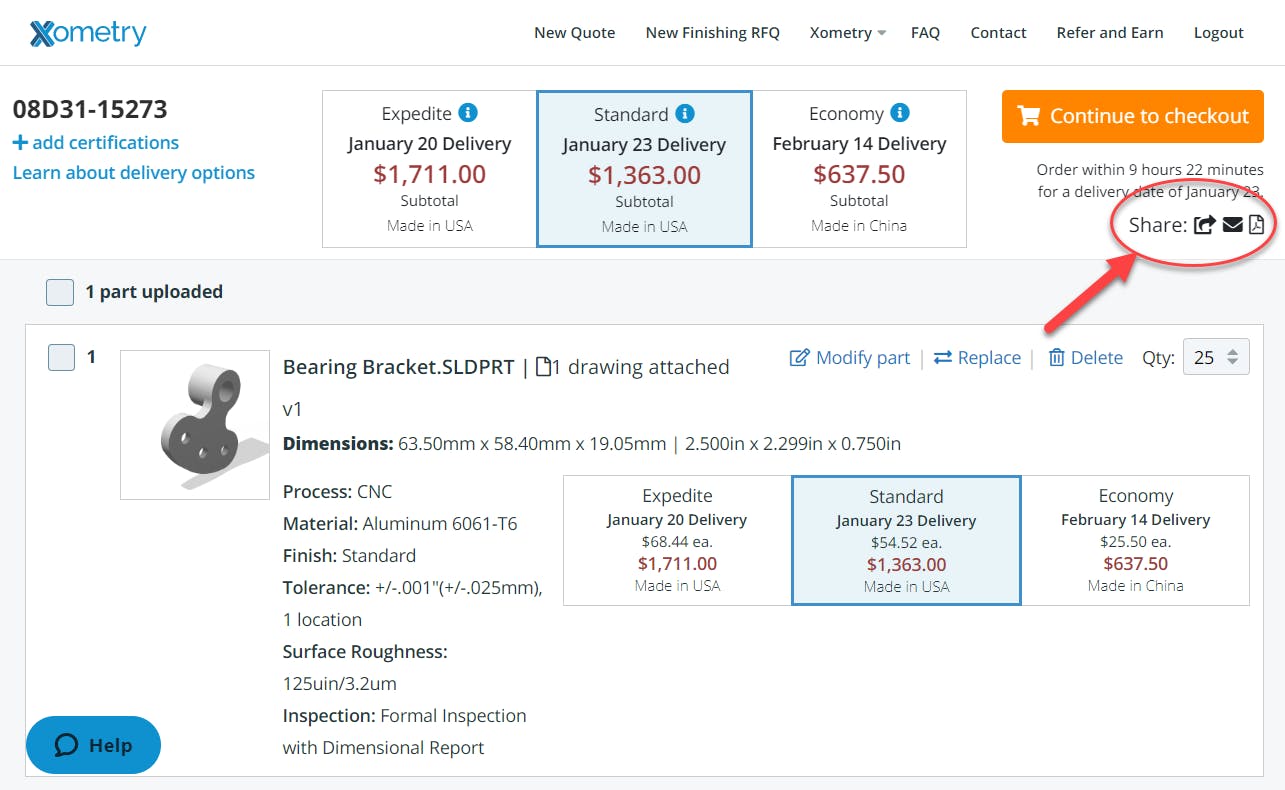
Task: Choose part Expedite at $68.44 ea.
Action: click(678, 540)
